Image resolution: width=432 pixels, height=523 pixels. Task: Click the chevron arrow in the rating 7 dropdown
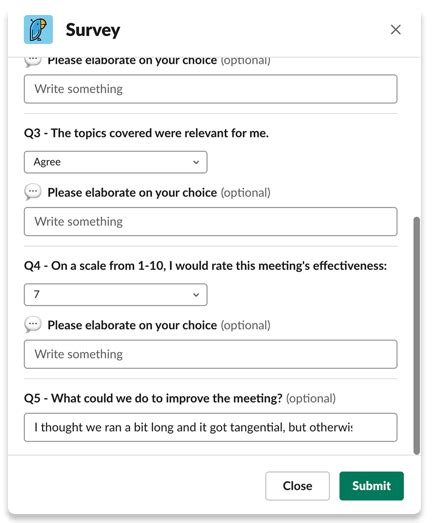tap(196, 295)
